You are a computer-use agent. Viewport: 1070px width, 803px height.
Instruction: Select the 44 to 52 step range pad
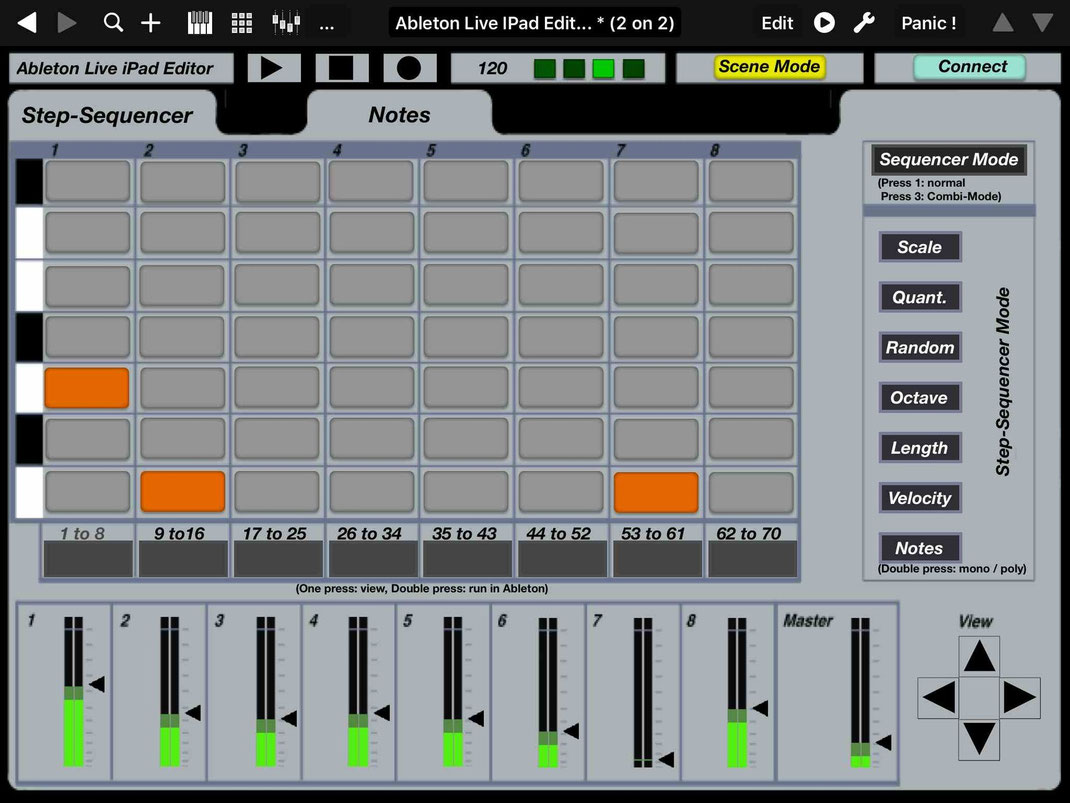pyautogui.click(x=562, y=559)
